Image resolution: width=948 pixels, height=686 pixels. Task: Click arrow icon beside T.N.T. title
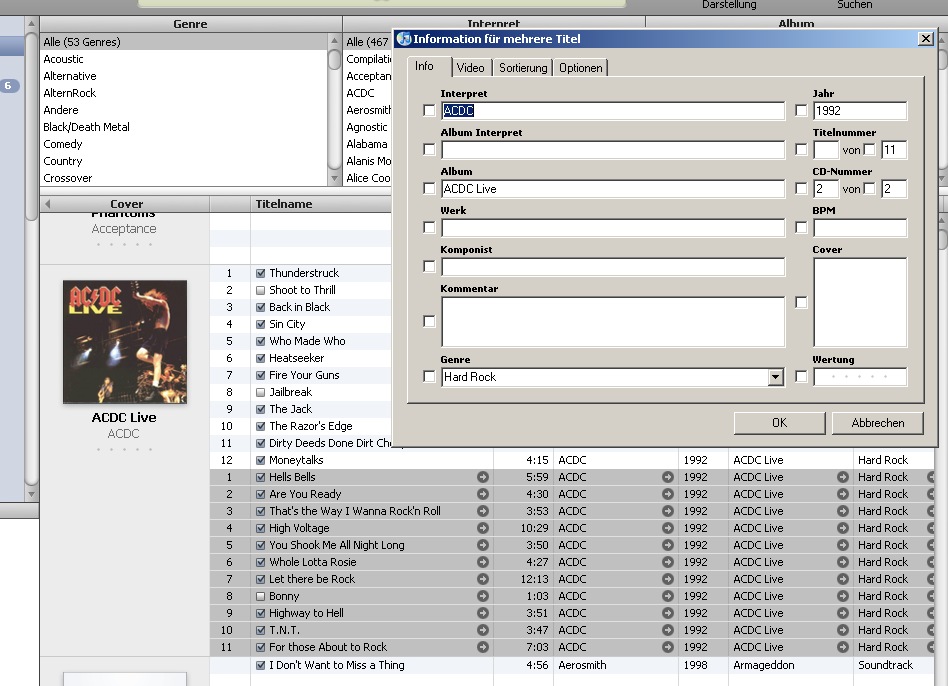pyautogui.click(x=482, y=630)
